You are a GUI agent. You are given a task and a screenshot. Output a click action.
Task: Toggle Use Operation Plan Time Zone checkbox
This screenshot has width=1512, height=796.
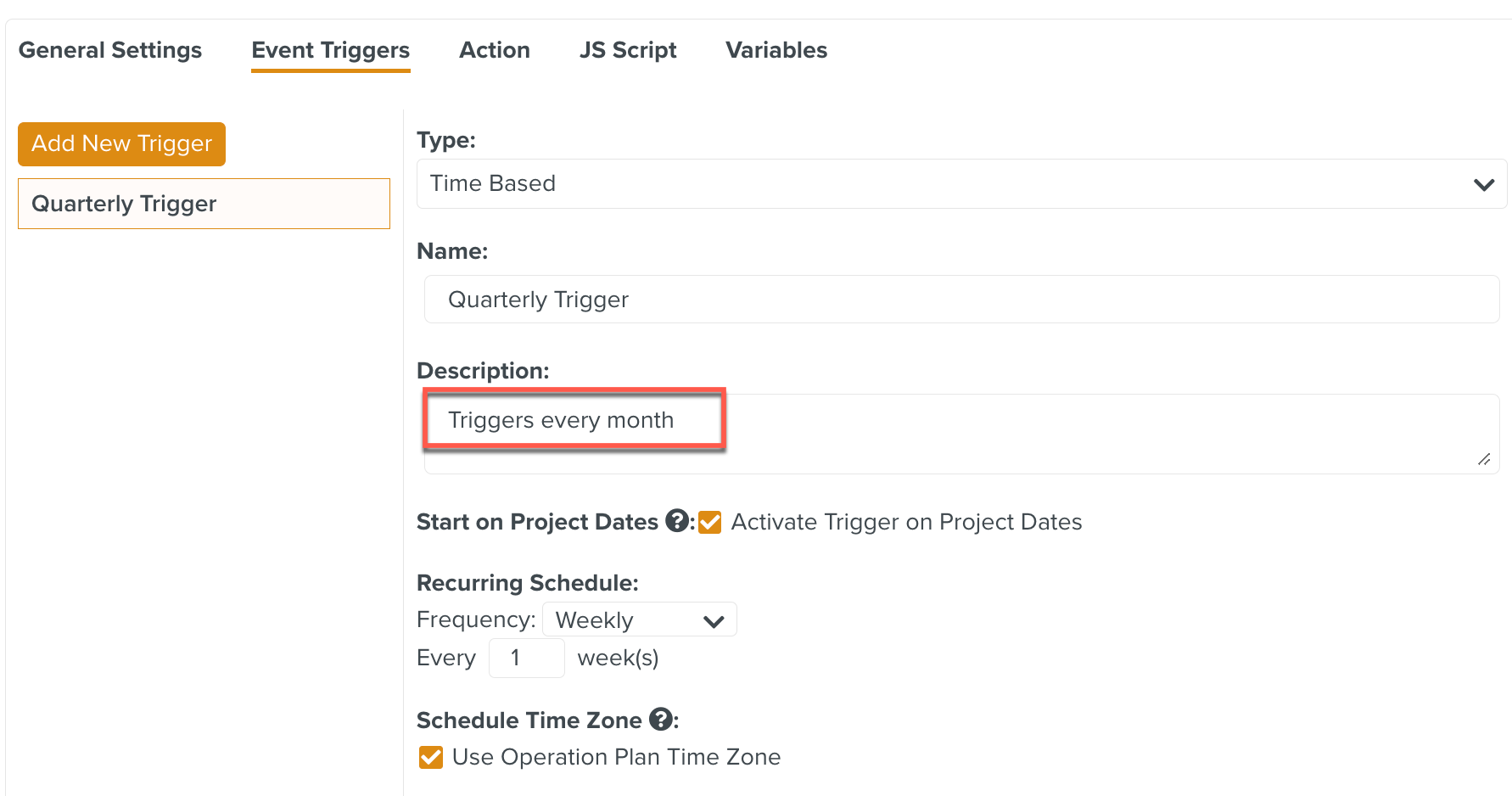pyautogui.click(x=431, y=757)
